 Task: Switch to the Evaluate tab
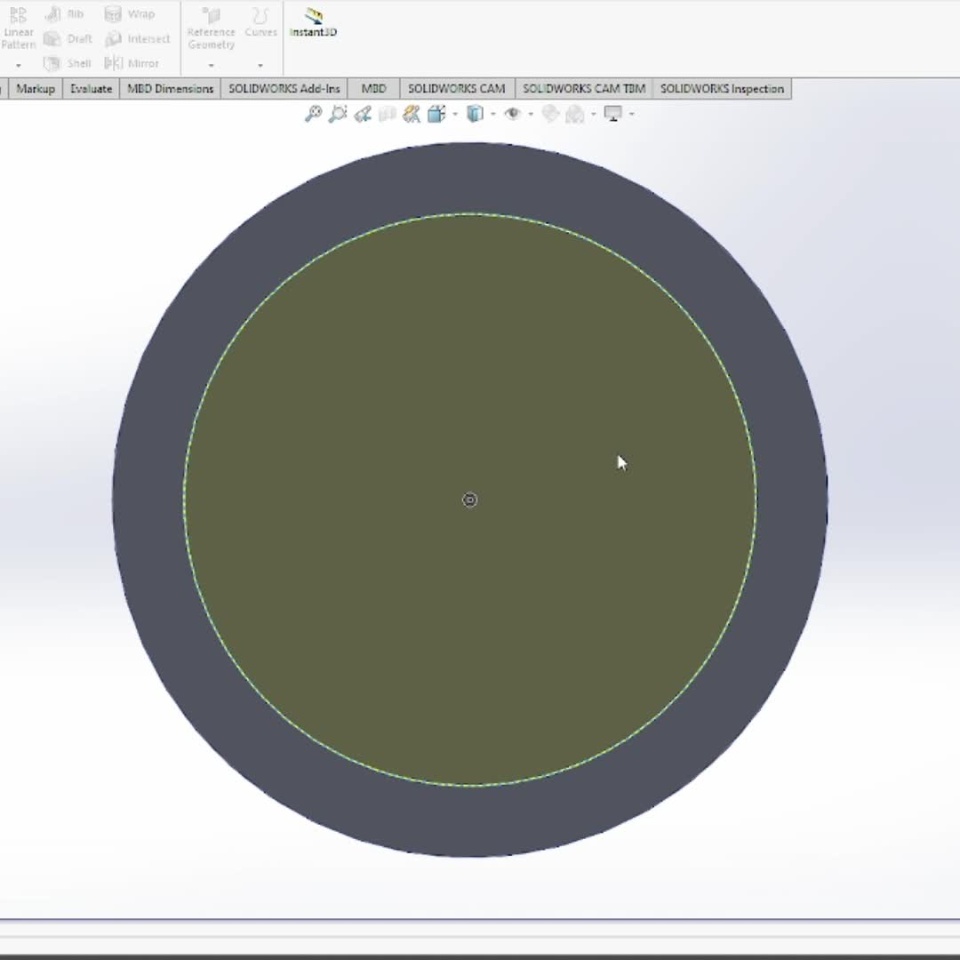91,89
